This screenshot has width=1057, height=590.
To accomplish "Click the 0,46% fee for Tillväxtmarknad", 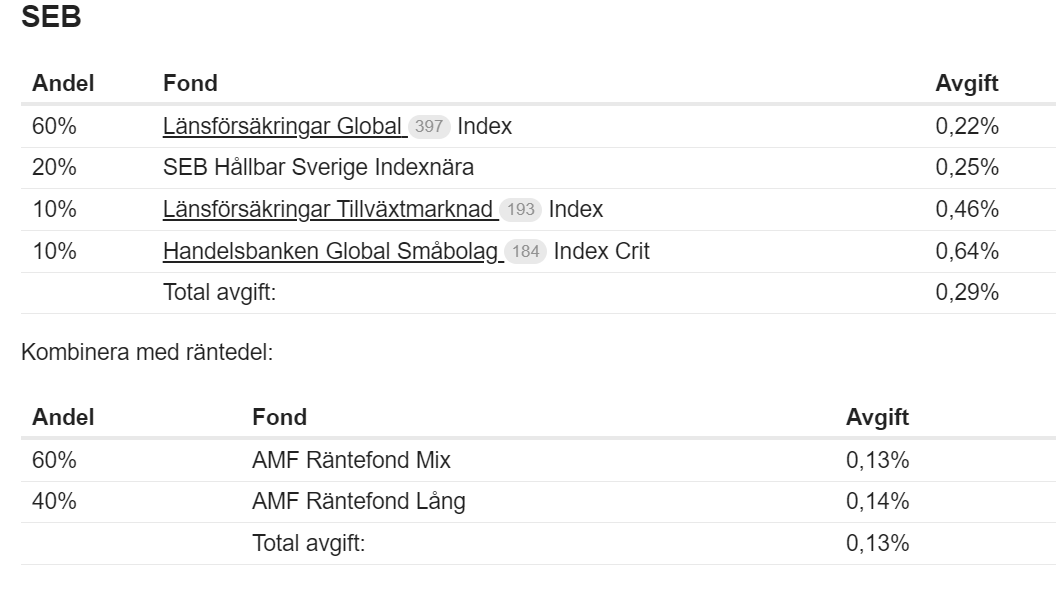I will coord(967,209).
